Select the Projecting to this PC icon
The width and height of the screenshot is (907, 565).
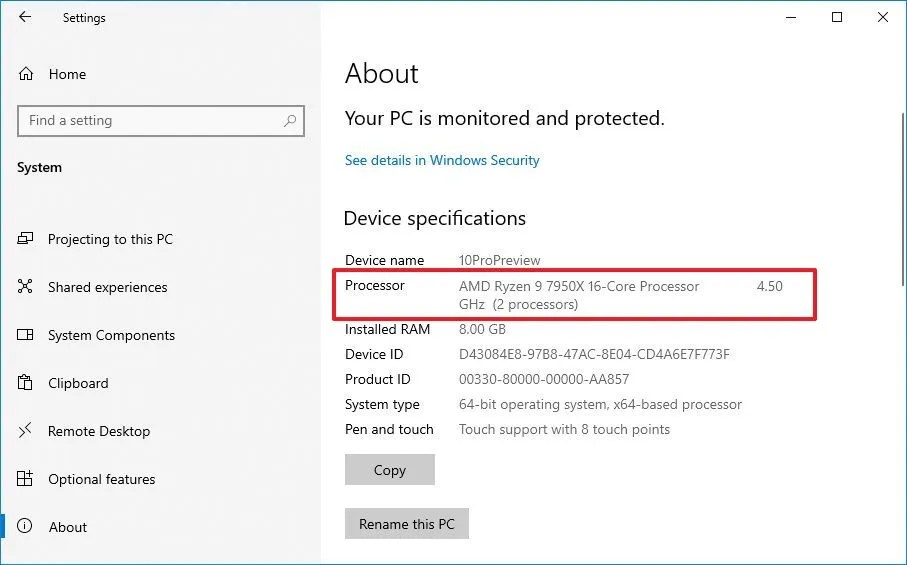click(25, 238)
